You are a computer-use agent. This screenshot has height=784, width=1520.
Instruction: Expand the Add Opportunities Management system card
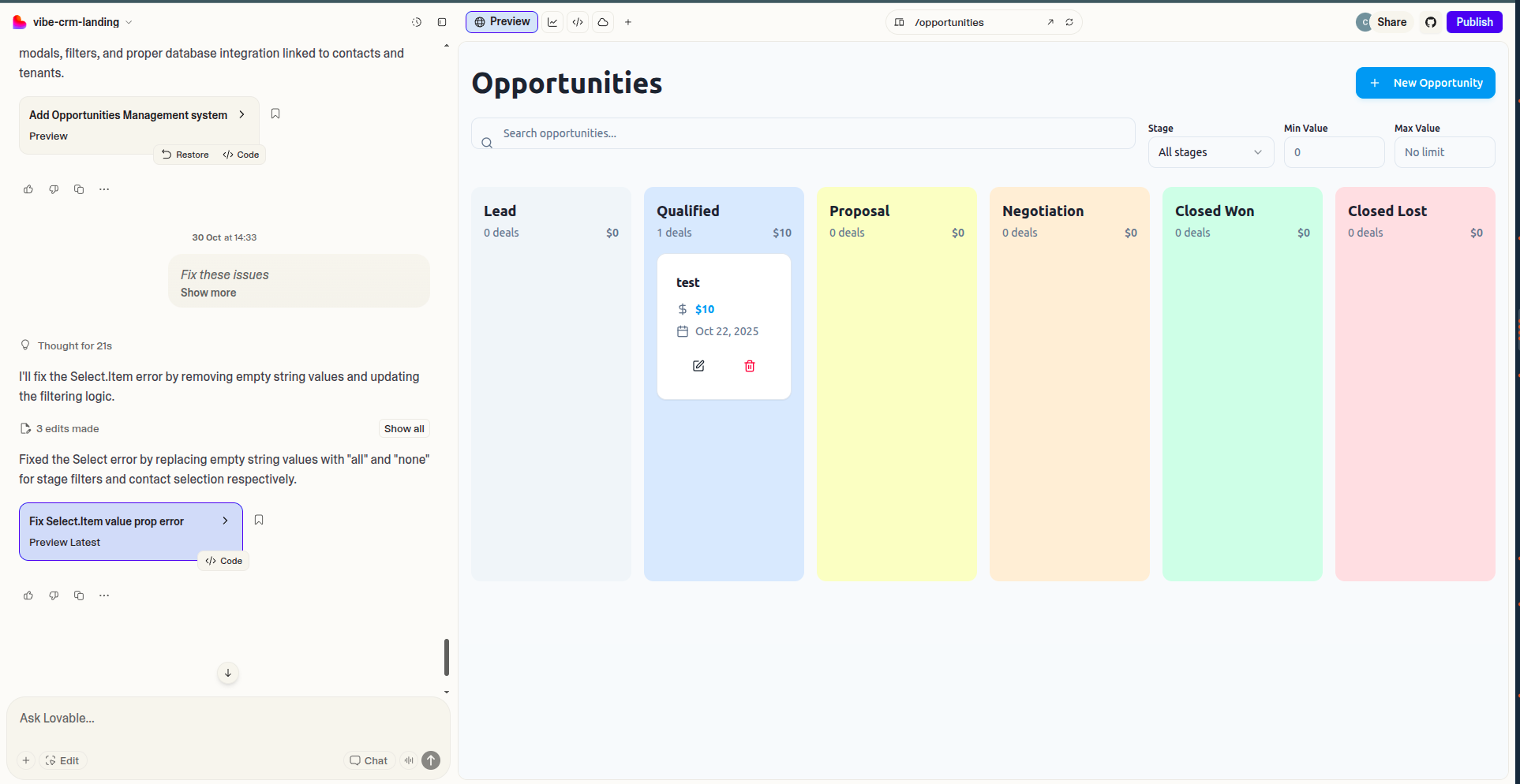coord(241,114)
